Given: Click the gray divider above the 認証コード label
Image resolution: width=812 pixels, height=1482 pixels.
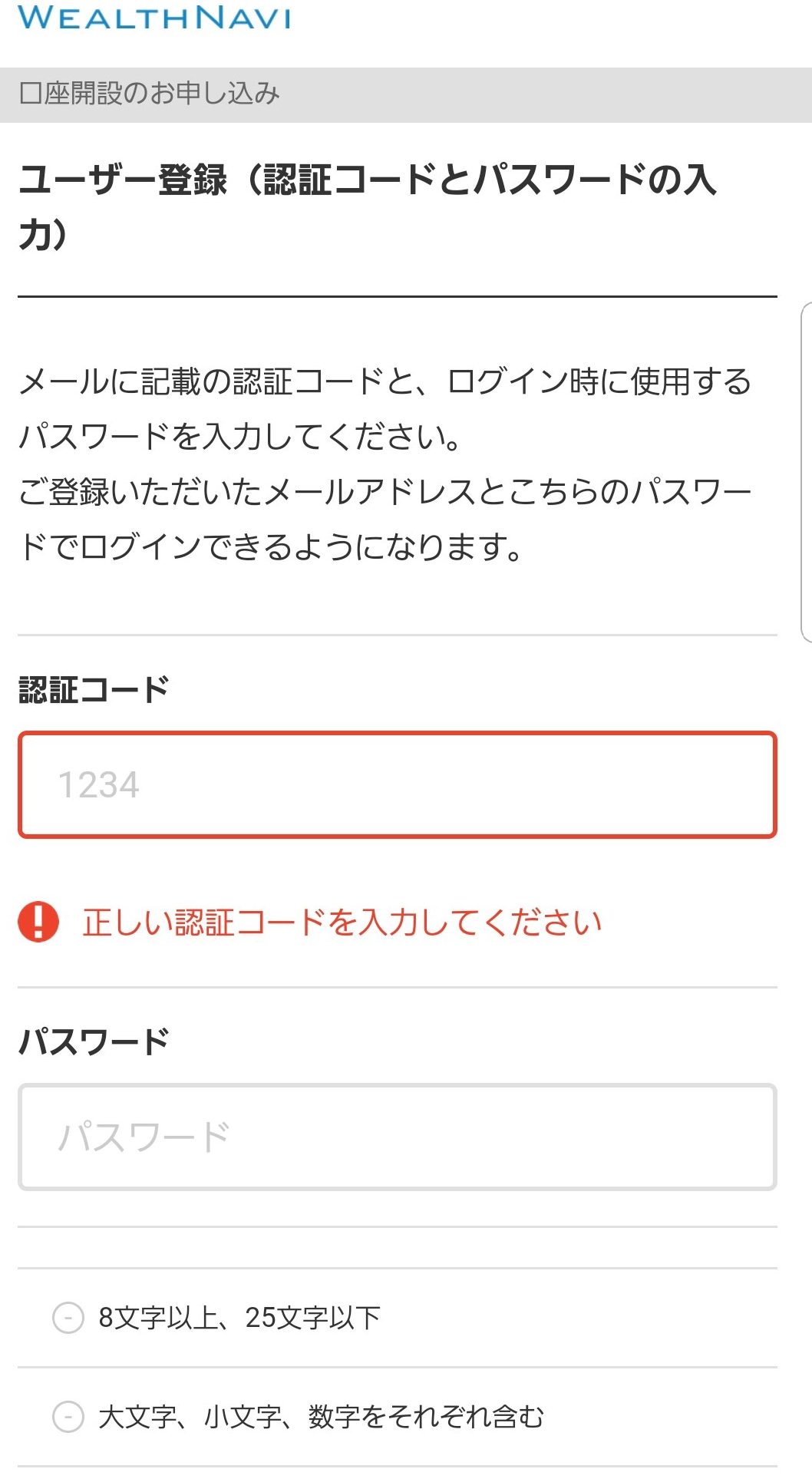Looking at the screenshot, I should (398, 635).
